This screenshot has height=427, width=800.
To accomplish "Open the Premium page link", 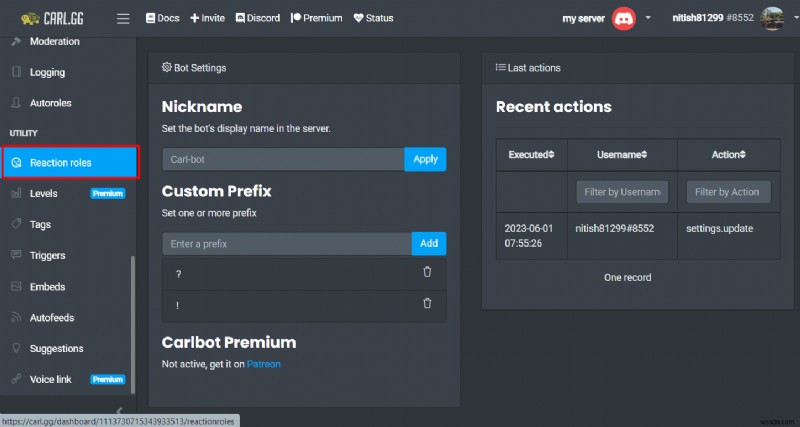I will (317, 18).
